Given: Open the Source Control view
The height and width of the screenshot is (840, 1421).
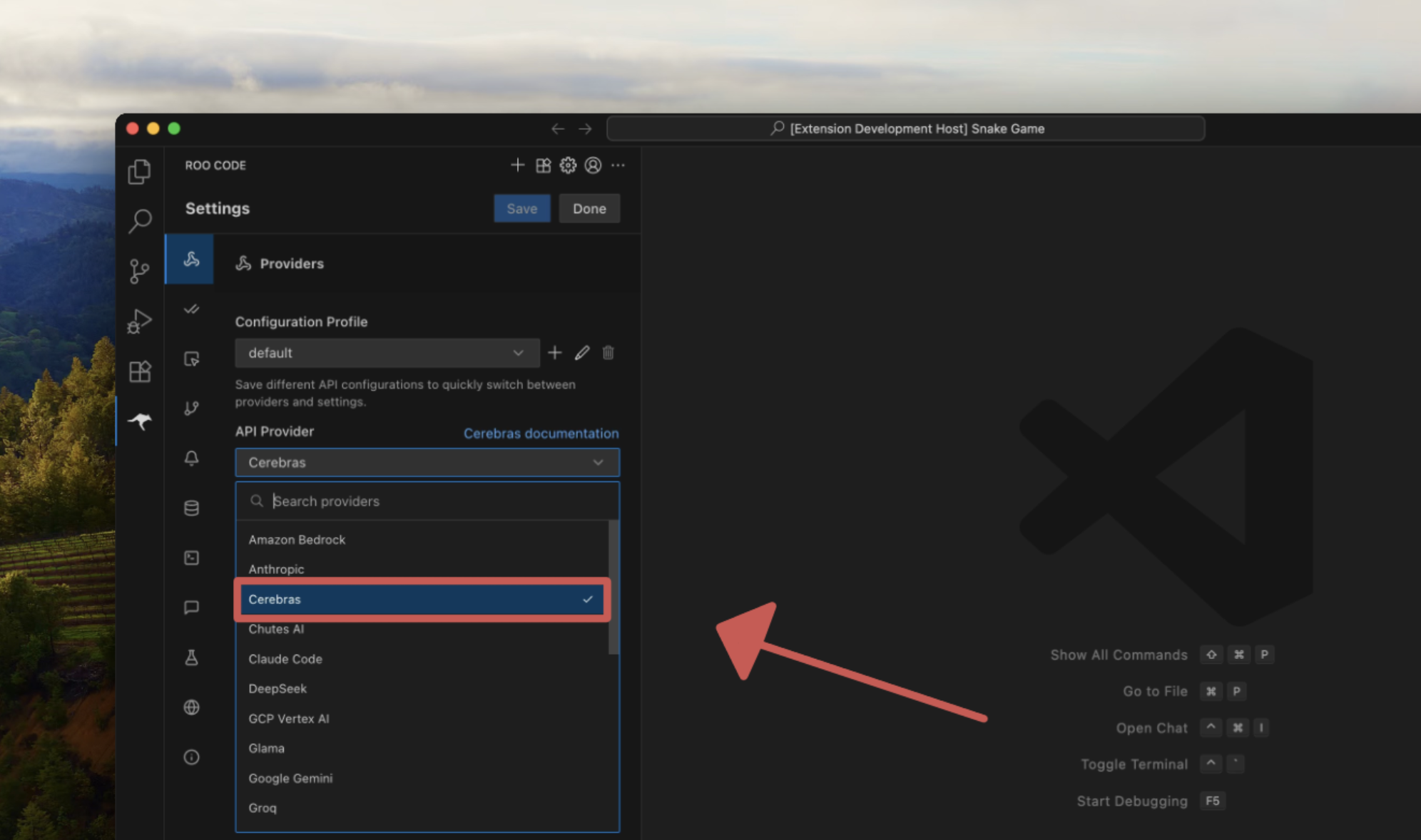Looking at the screenshot, I should click(x=140, y=271).
